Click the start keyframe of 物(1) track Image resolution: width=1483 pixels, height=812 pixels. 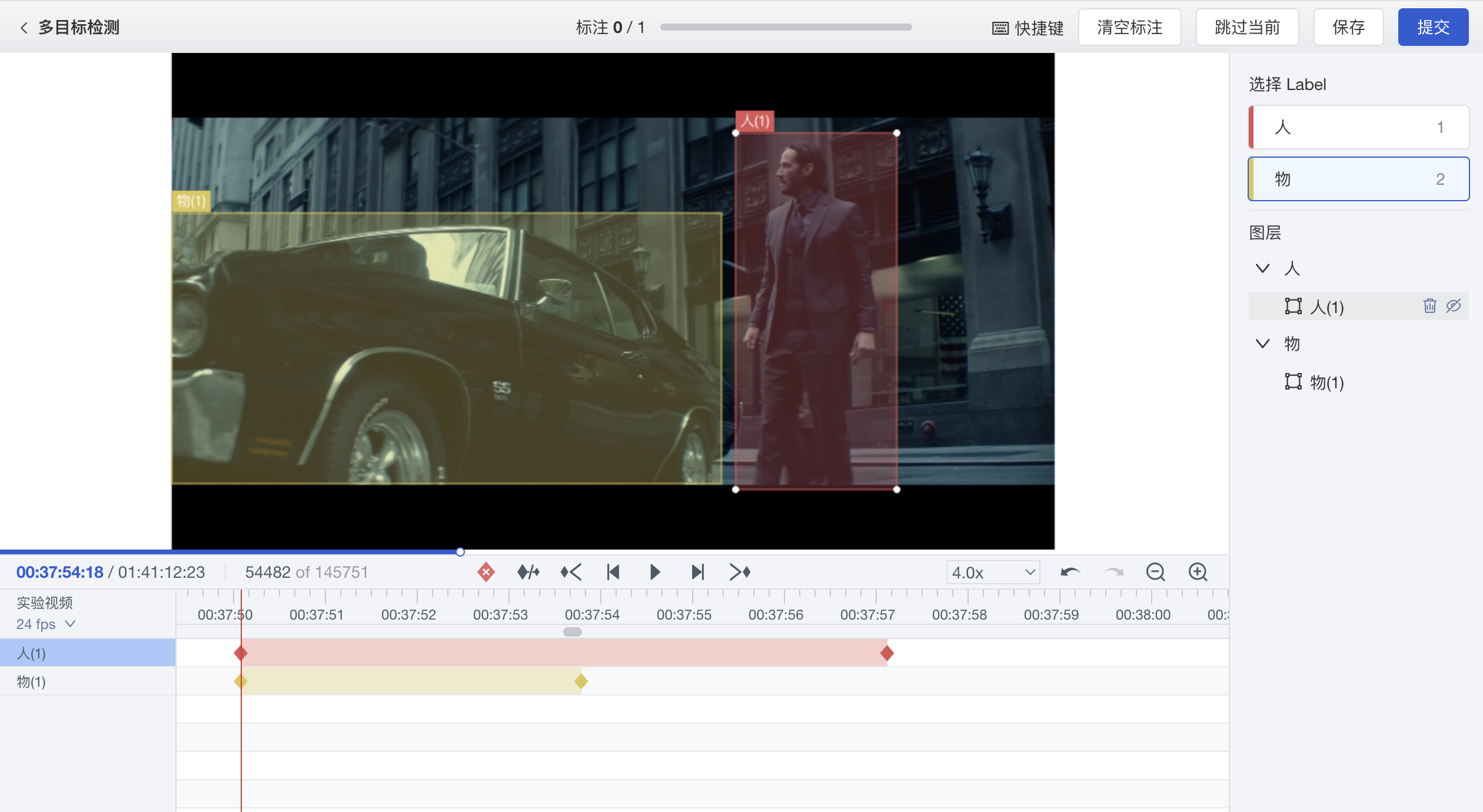pos(240,681)
